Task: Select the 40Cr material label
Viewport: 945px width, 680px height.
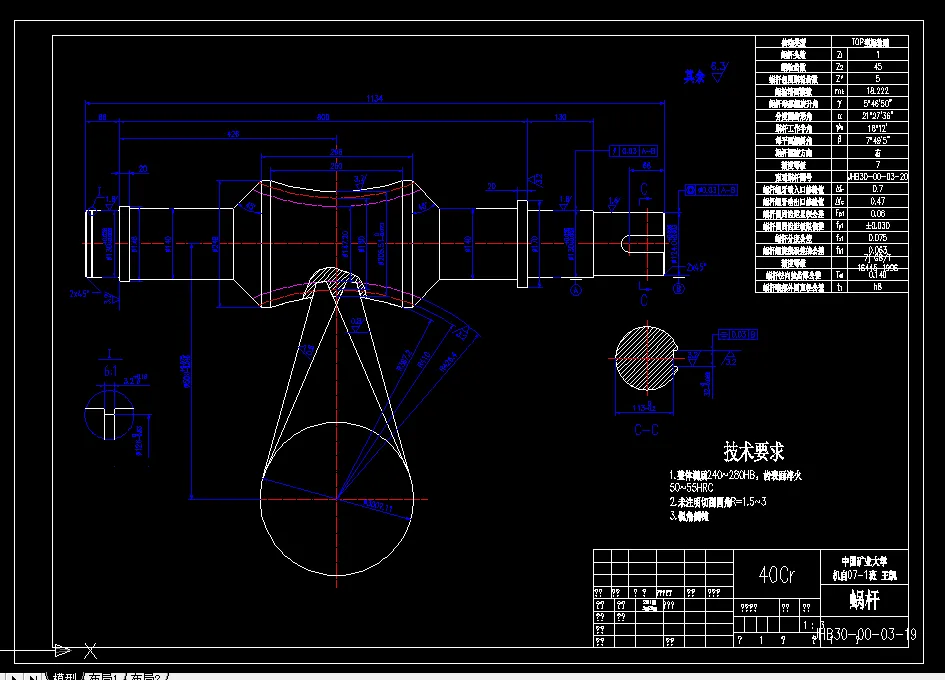Action: point(777,575)
